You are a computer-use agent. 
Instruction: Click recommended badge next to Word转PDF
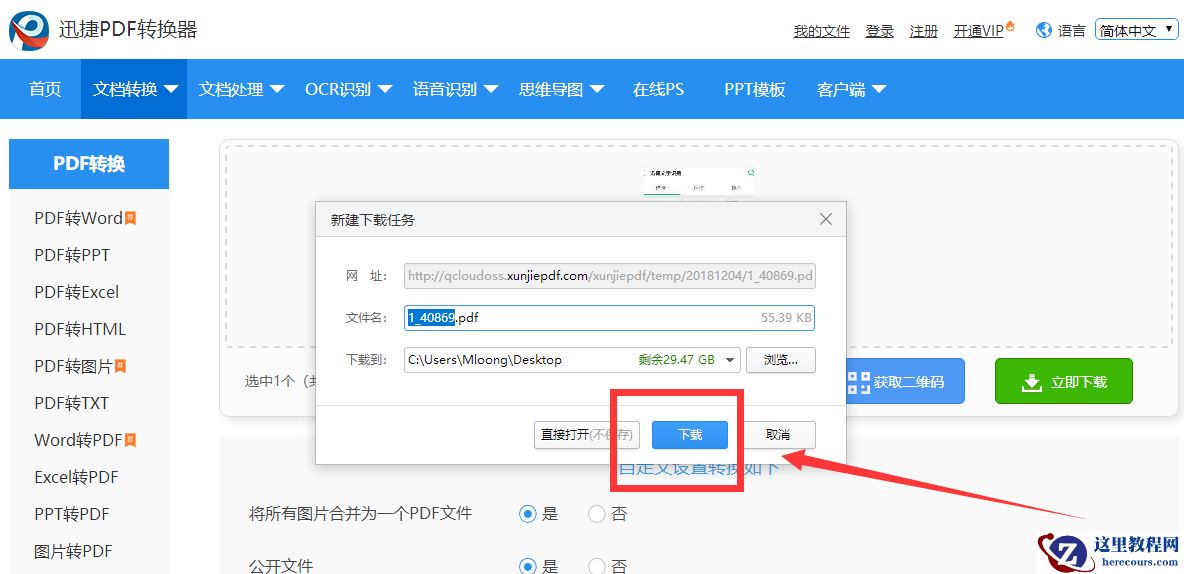131,440
